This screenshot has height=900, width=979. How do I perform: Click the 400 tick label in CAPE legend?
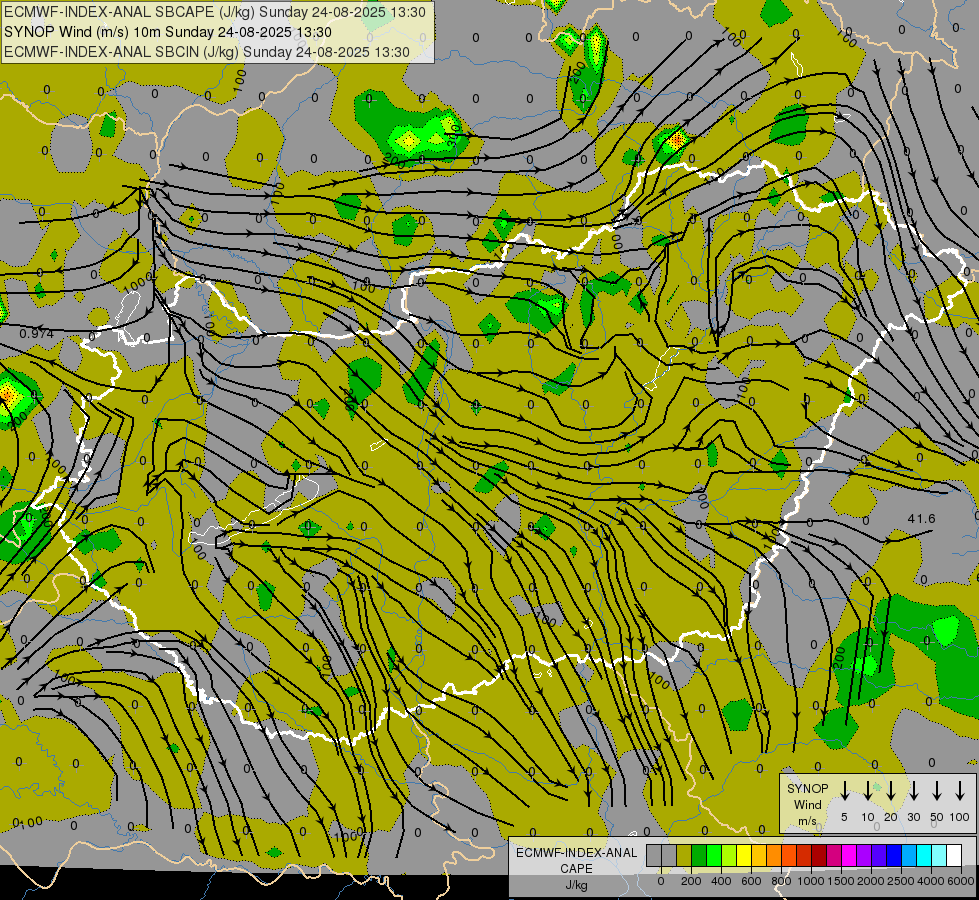721,881
